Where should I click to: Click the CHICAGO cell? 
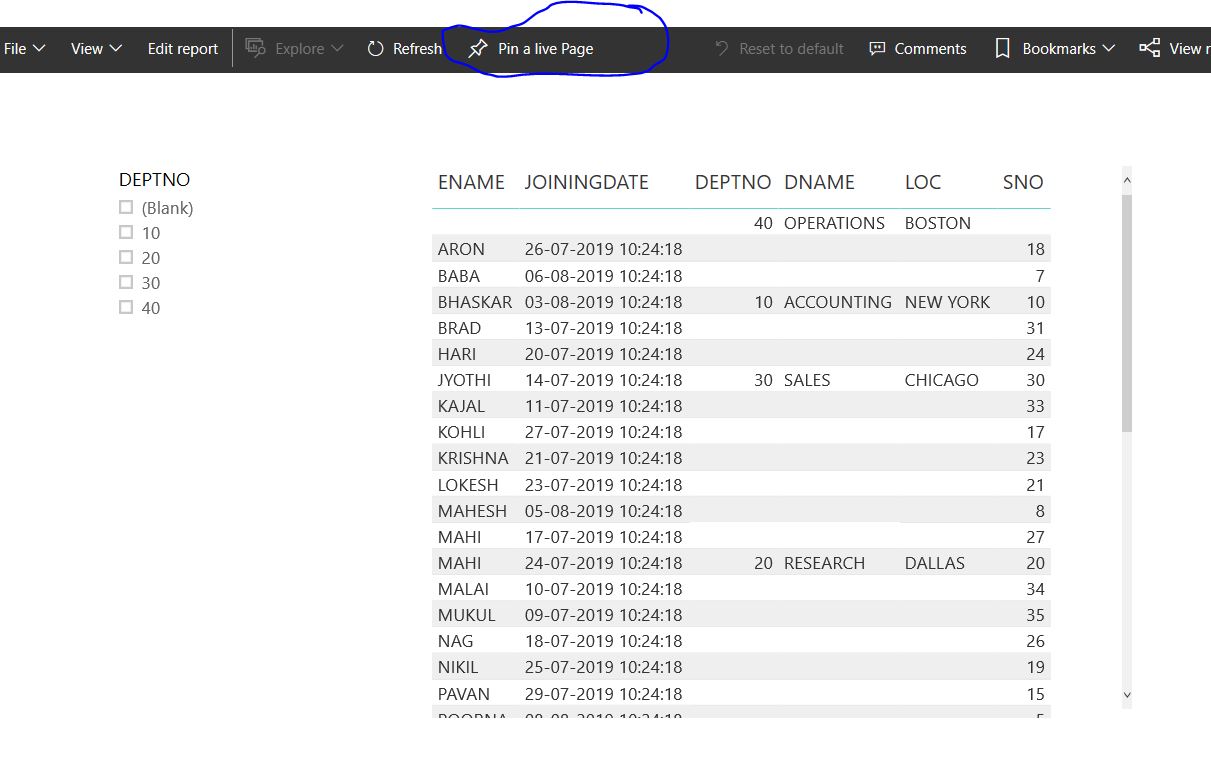[x=942, y=380]
